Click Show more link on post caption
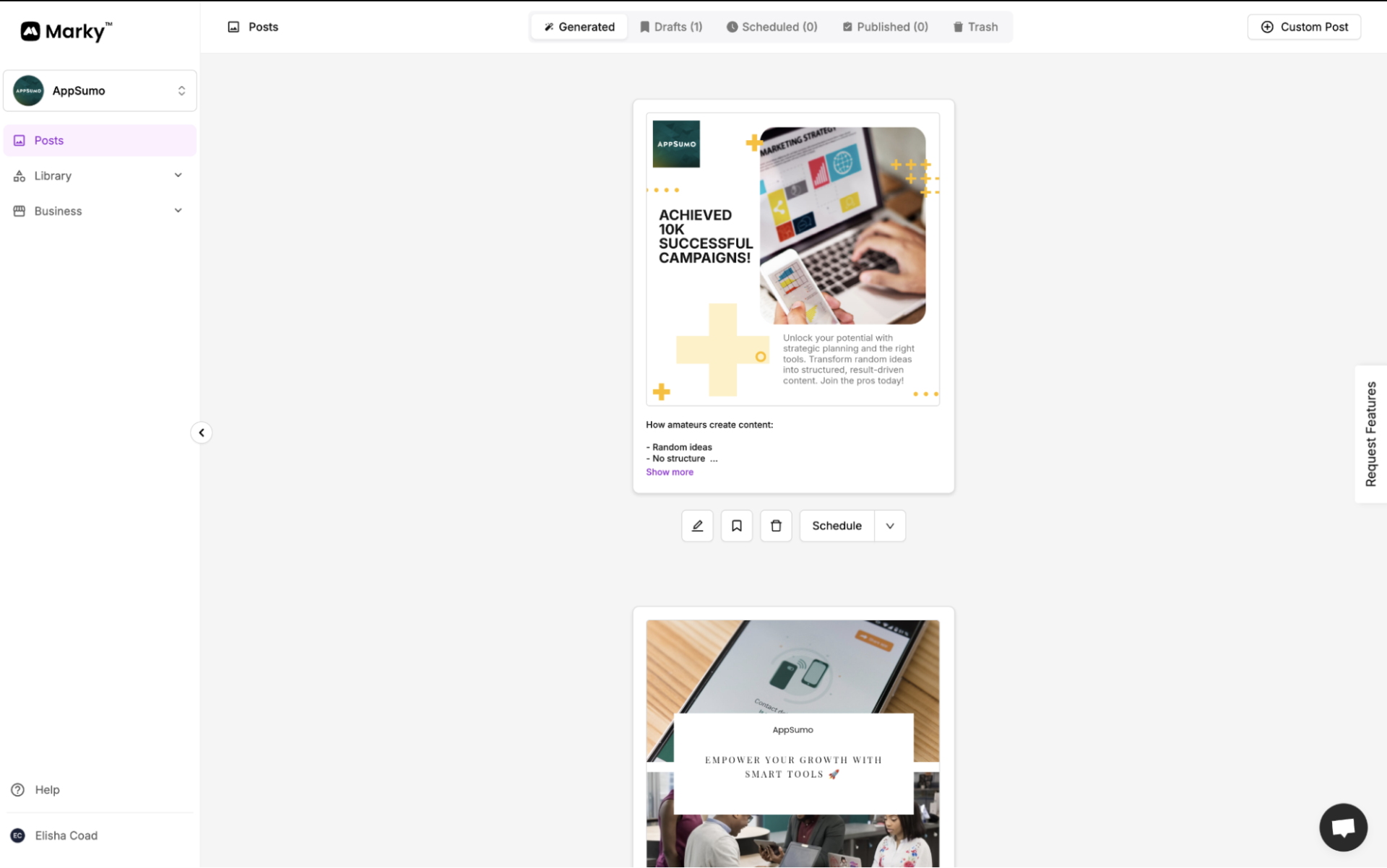 [x=669, y=471]
